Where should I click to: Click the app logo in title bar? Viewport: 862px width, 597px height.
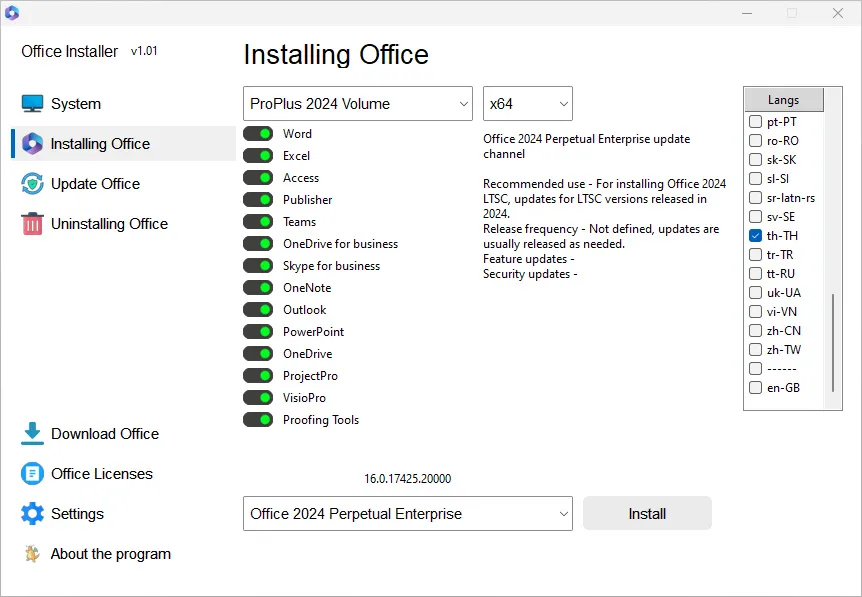12,13
